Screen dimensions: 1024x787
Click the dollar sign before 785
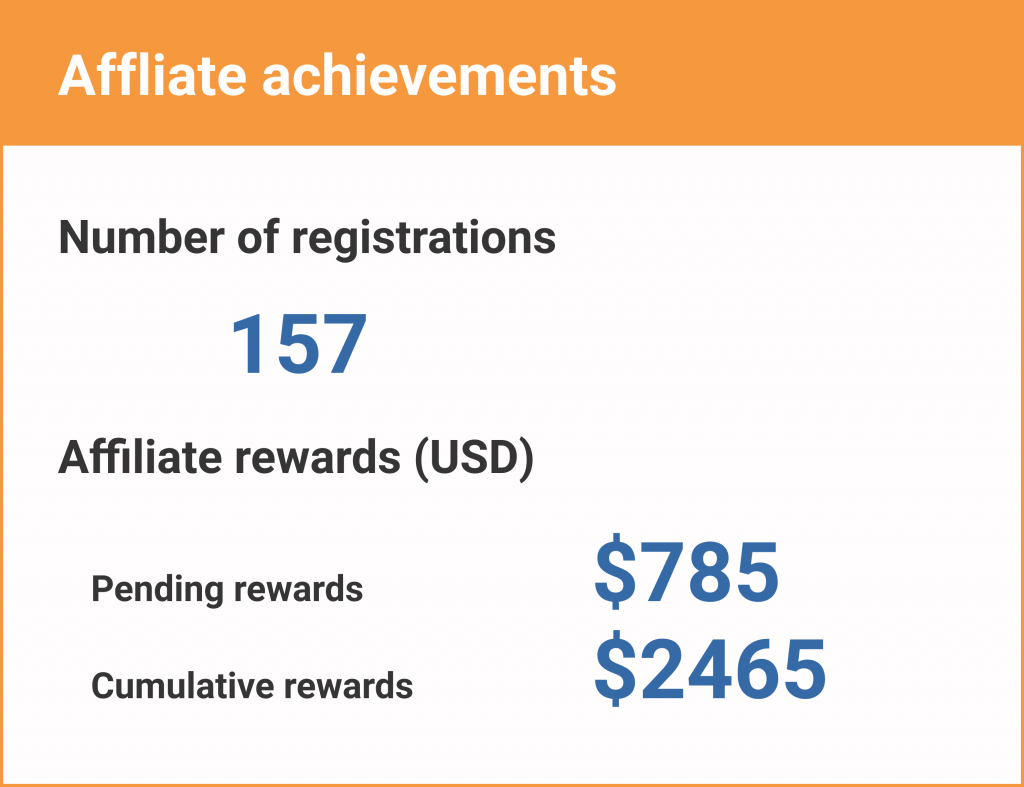pos(615,572)
